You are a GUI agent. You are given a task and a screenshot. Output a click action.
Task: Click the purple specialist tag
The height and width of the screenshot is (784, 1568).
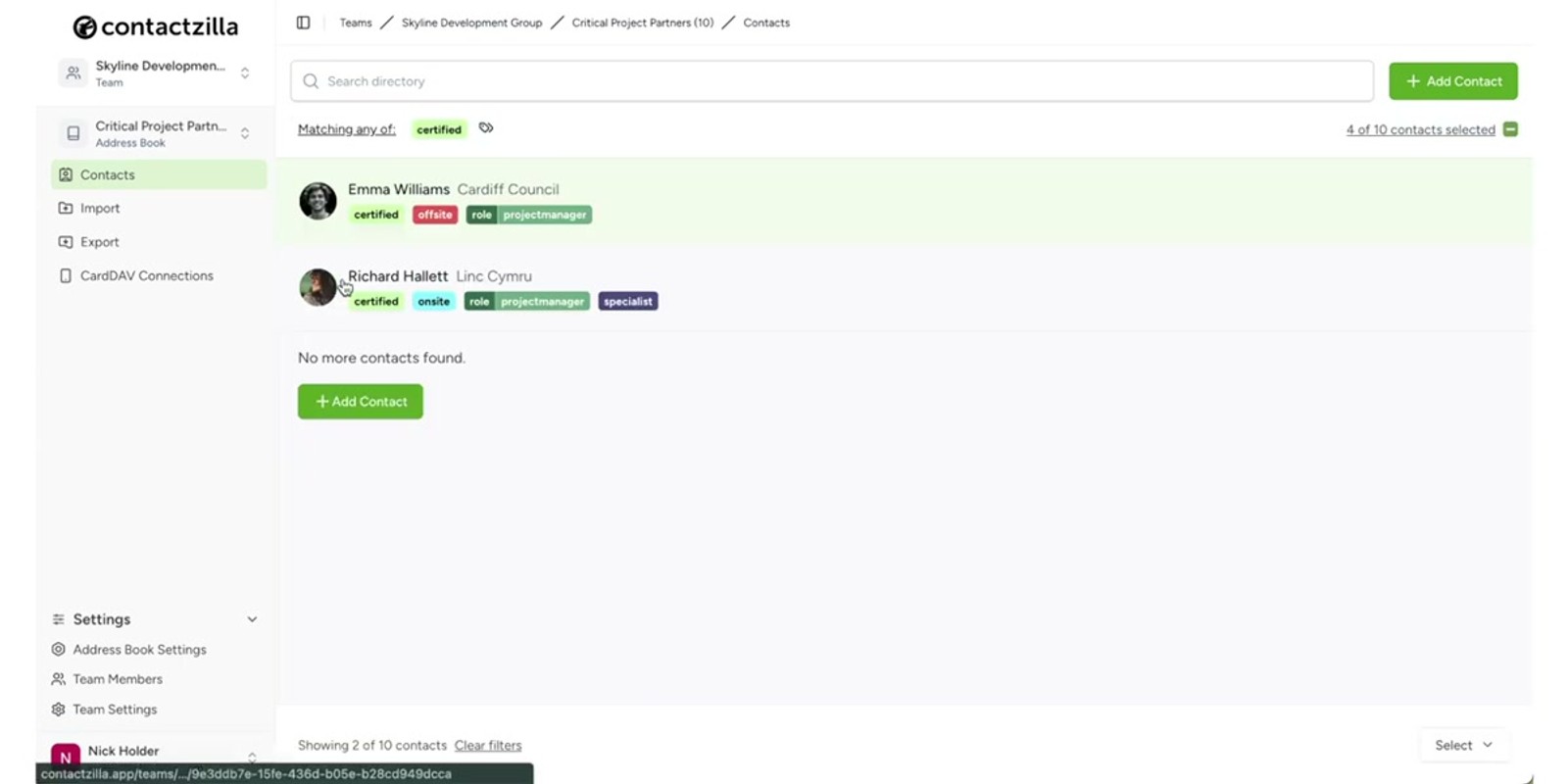coord(628,302)
